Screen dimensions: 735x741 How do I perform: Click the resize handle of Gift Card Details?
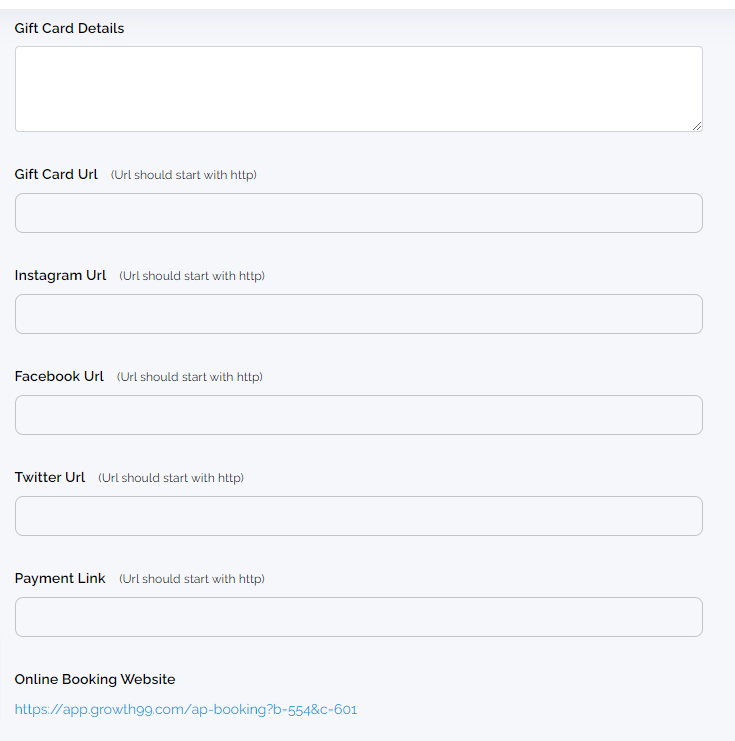[x=697, y=126]
